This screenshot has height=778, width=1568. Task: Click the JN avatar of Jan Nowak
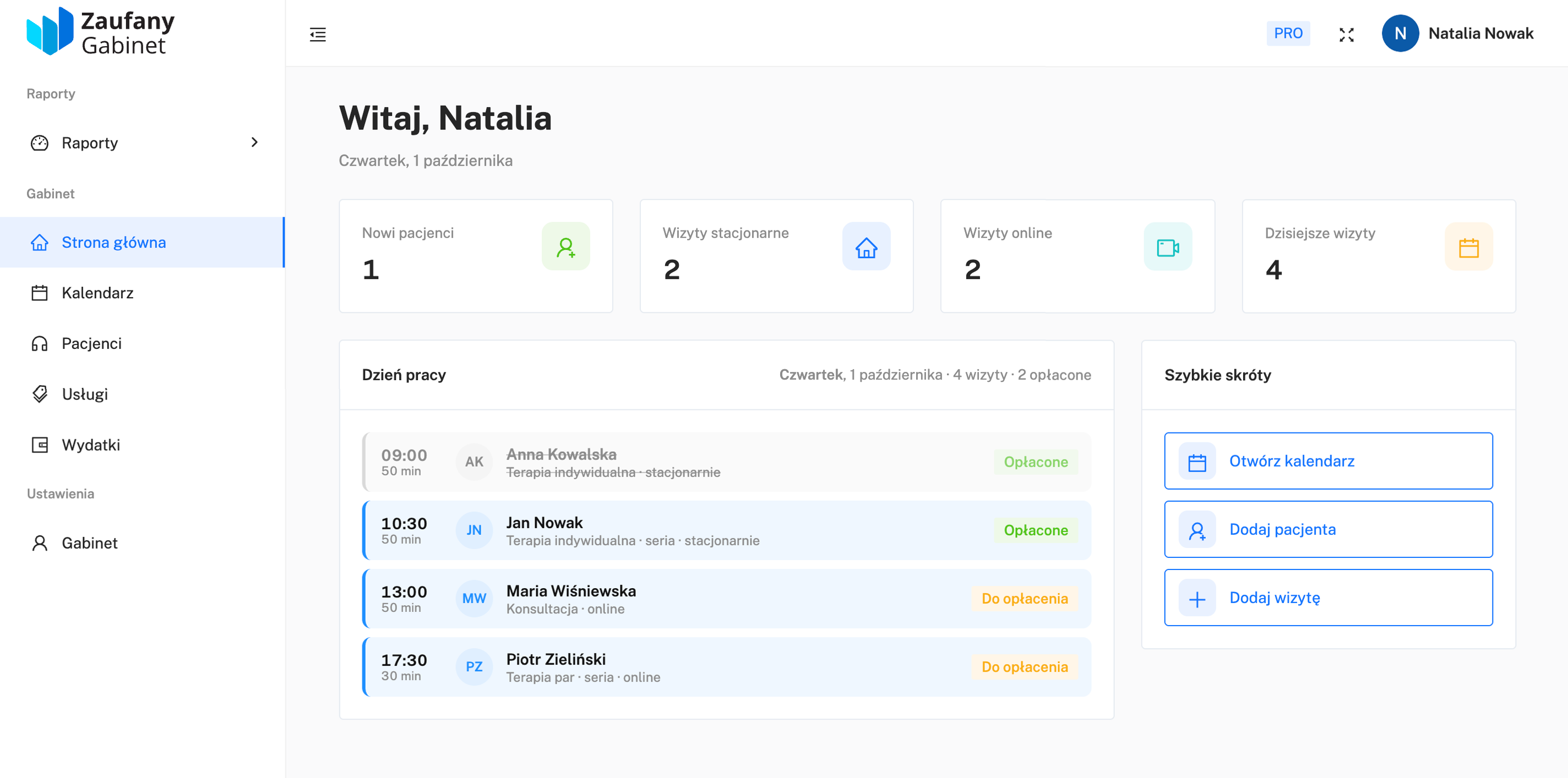[x=473, y=530]
